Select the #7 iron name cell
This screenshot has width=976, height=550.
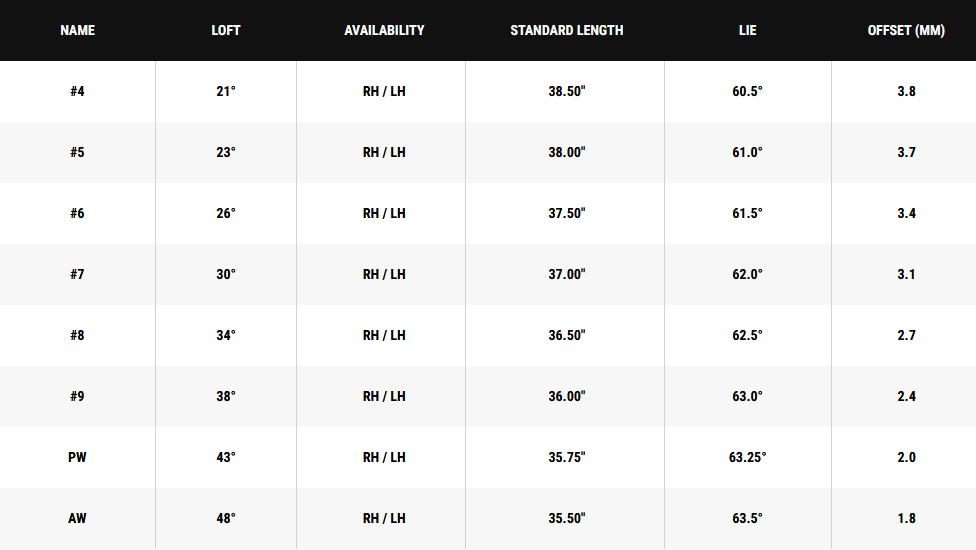(x=77, y=275)
